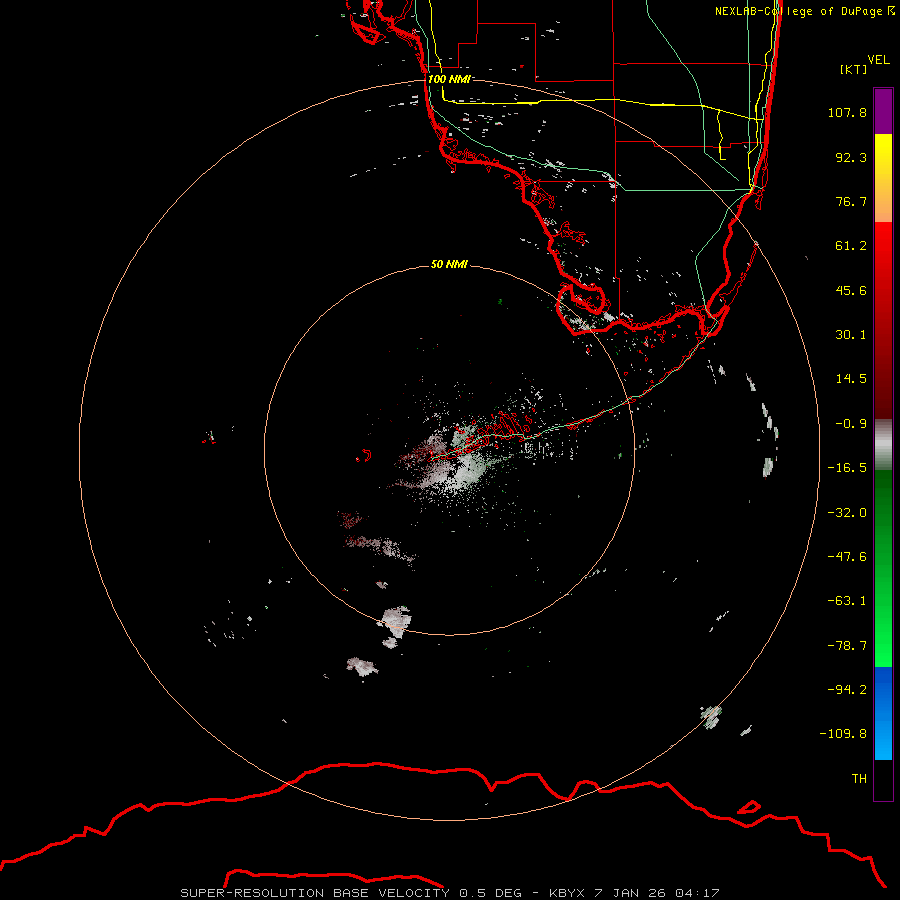
Task: Click the 100 NMI range ring label
Action: [449, 79]
